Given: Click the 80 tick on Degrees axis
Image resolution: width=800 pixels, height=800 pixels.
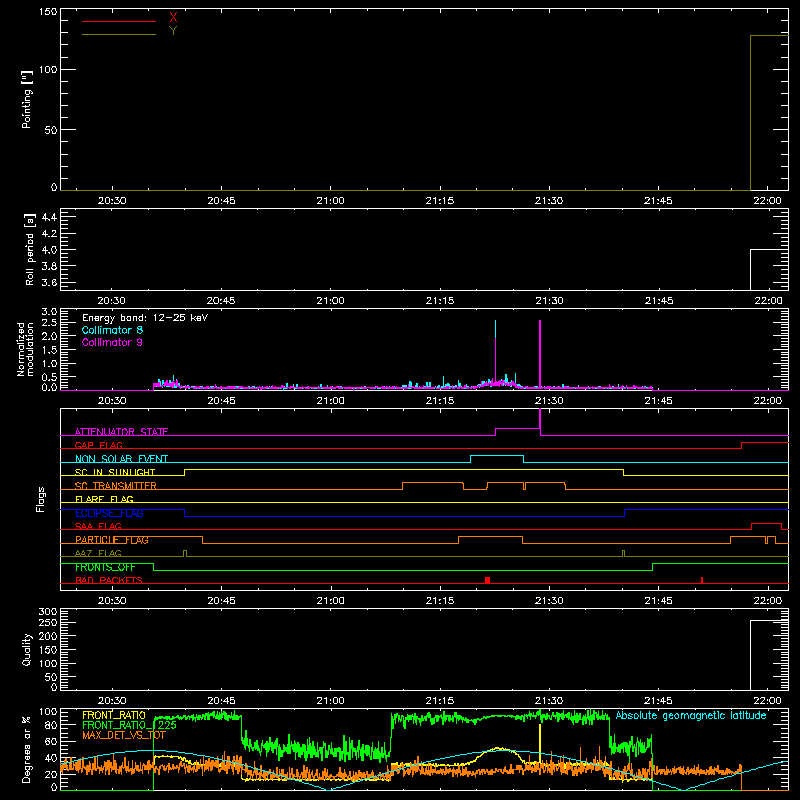Looking at the screenshot, I should [x=51, y=725].
